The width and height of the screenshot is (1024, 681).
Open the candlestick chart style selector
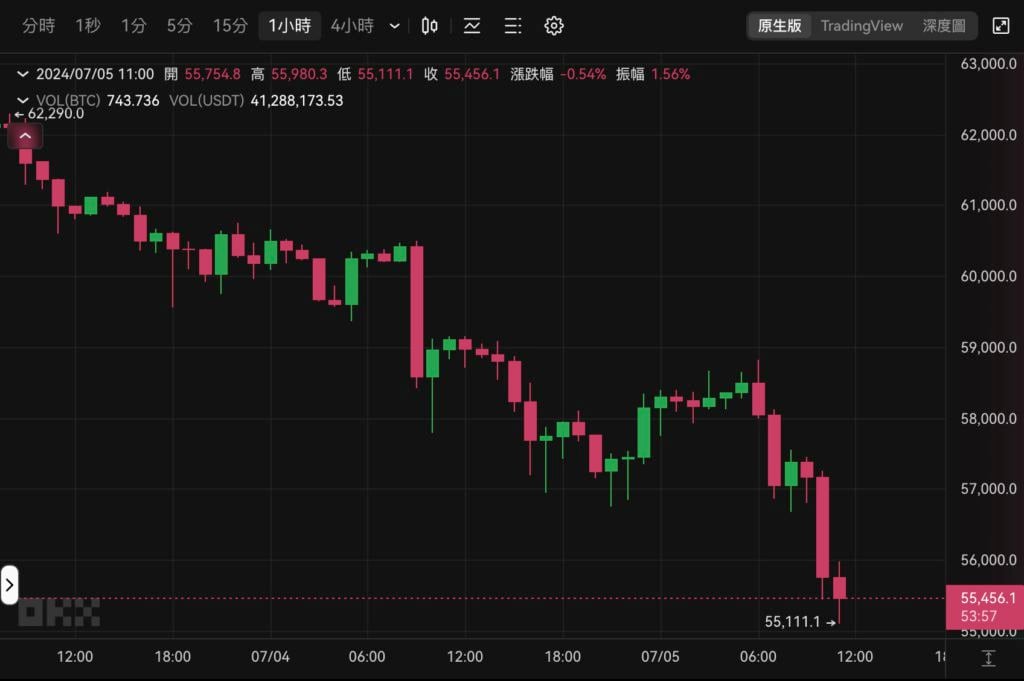(430, 26)
